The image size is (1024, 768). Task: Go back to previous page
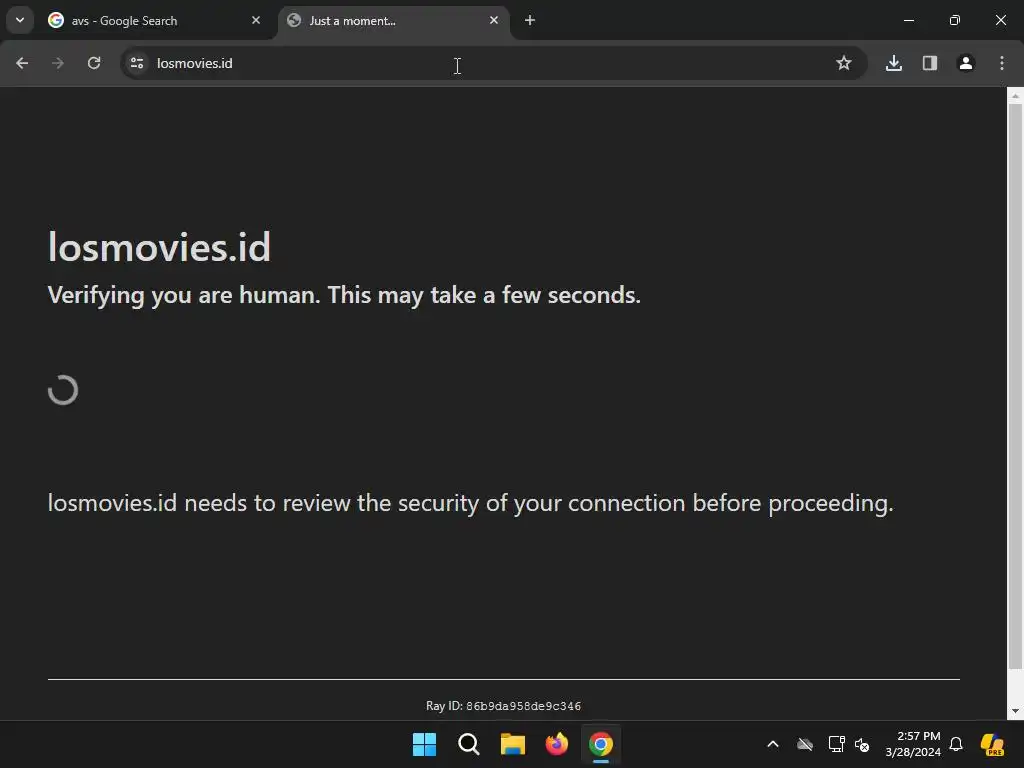22,63
